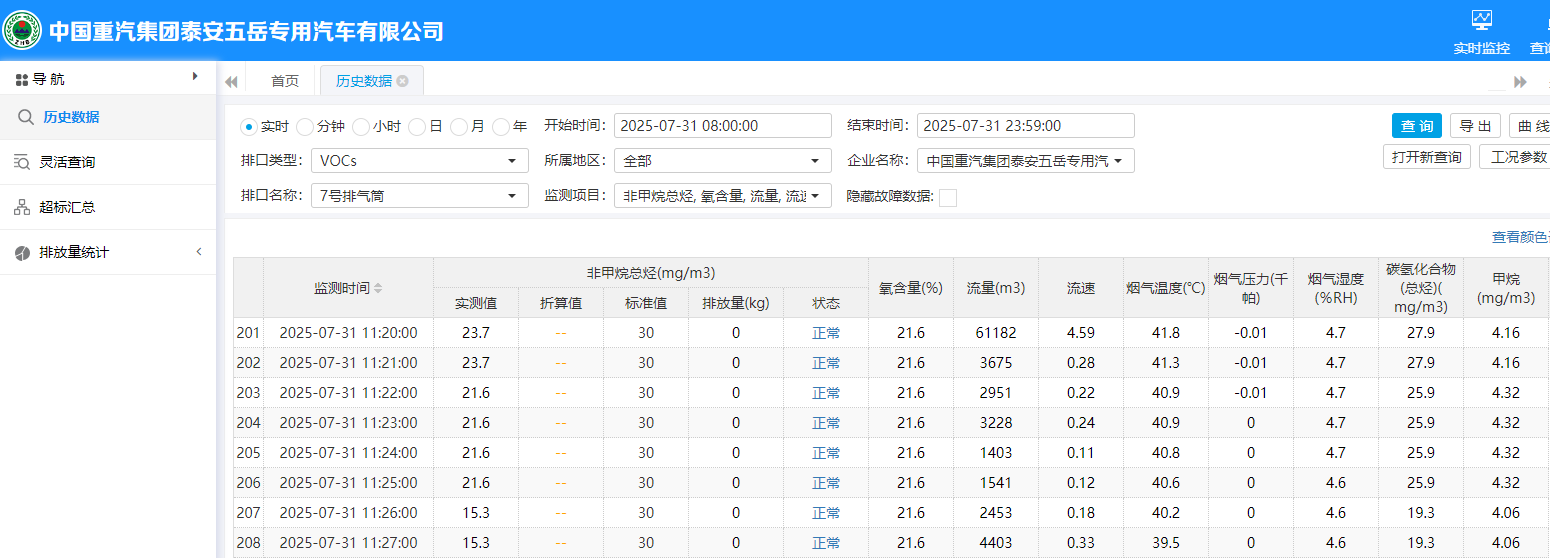Click the 查询 button
1550x558 pixels.
pos(1416,126)
